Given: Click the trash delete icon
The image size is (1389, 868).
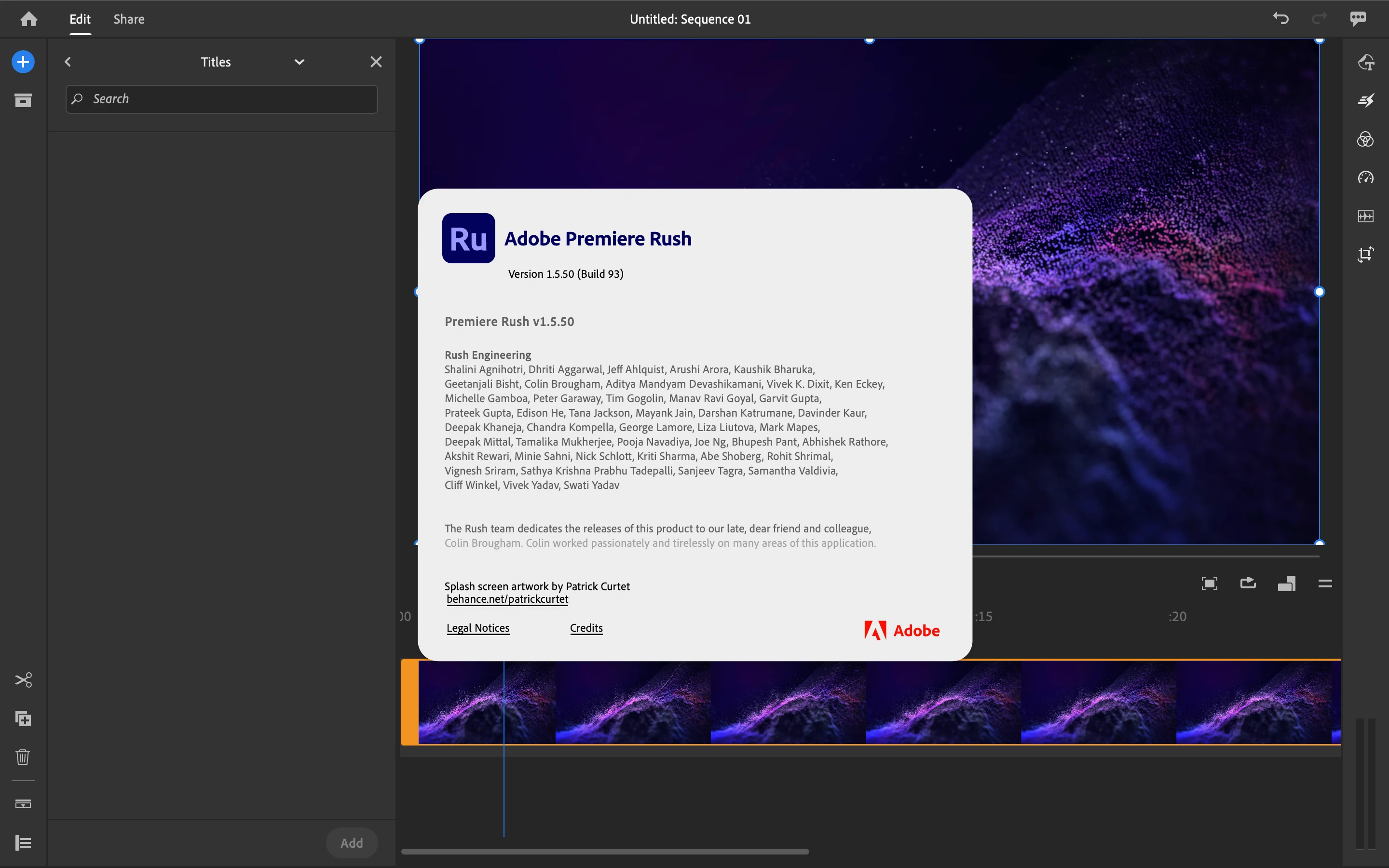Looking at the screenshot, I should tap(23, 757).
